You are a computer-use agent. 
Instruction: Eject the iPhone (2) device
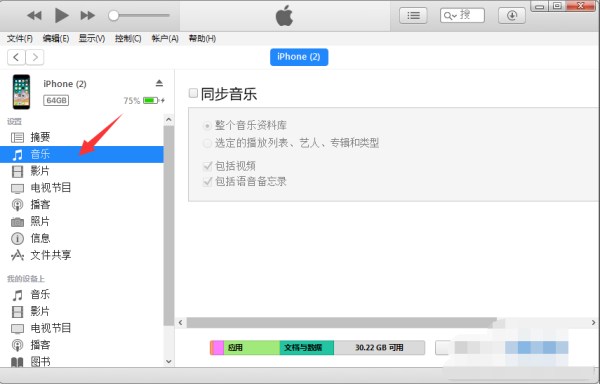click(x=159, y=83)
